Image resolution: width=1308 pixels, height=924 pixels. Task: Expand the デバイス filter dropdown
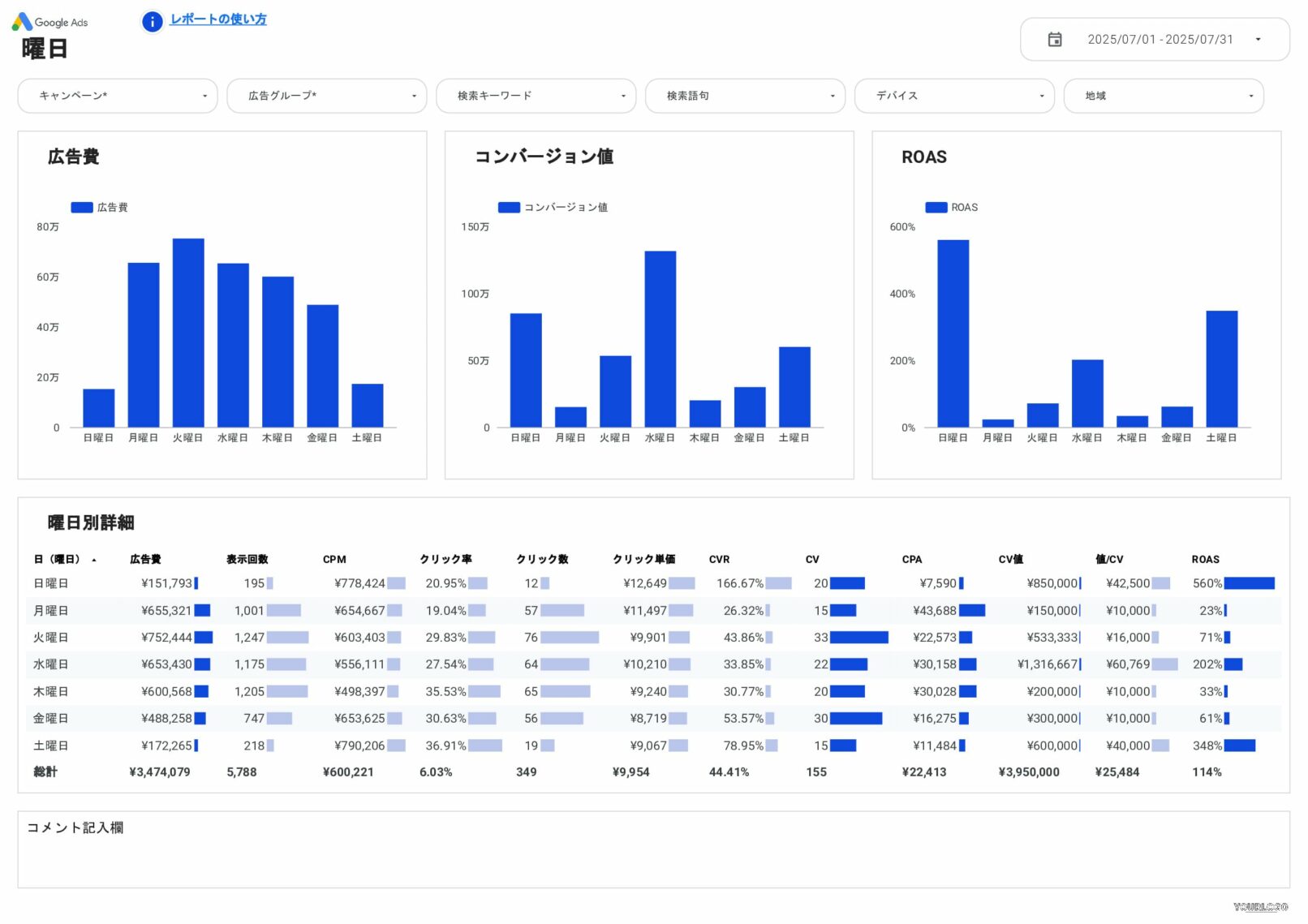(x=954, y=96)
